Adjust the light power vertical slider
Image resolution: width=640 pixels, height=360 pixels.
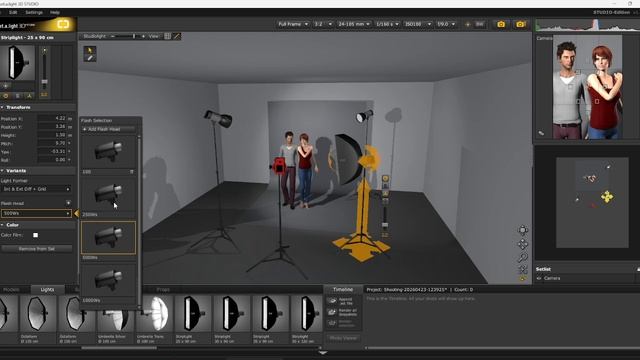[44, 82]
